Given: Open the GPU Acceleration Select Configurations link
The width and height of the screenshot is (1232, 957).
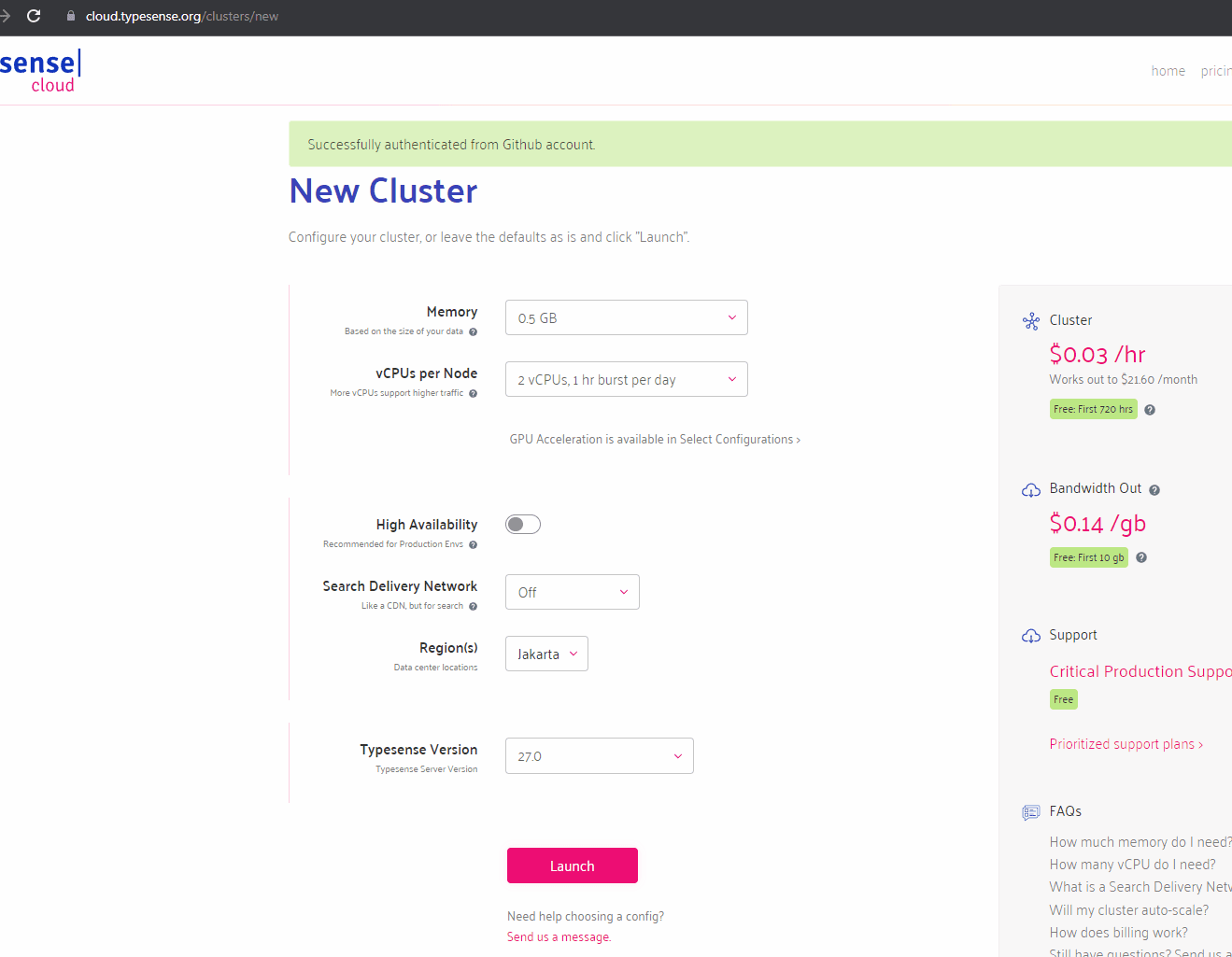Looking at the screenshot, I should (655, 439).
